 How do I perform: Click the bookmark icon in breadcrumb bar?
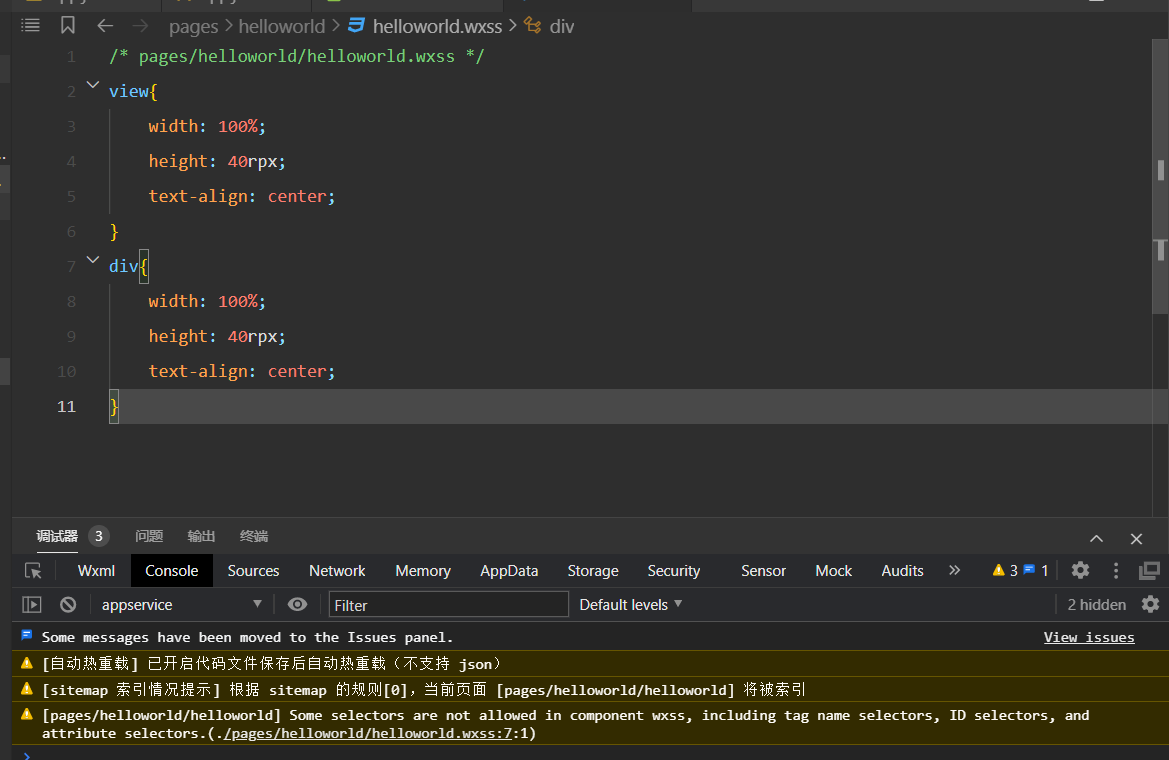[67, 26]
